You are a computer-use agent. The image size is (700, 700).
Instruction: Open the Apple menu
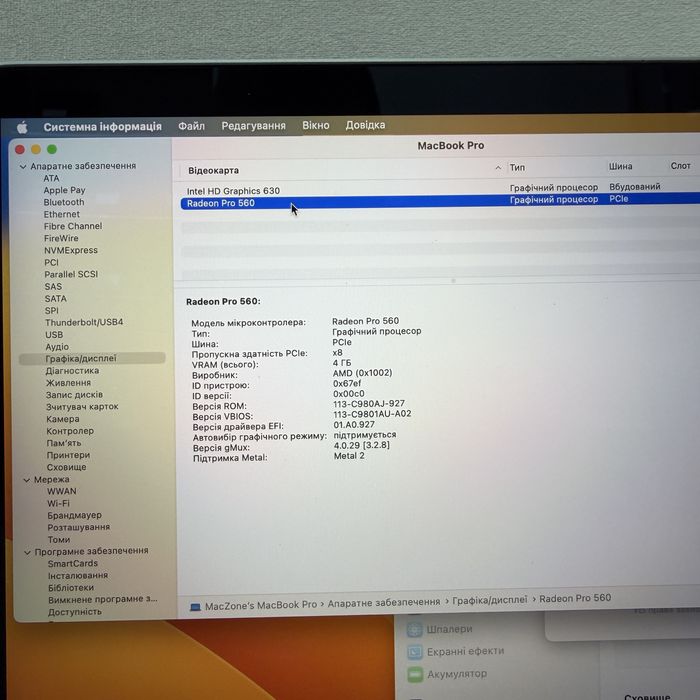point(22,128)
